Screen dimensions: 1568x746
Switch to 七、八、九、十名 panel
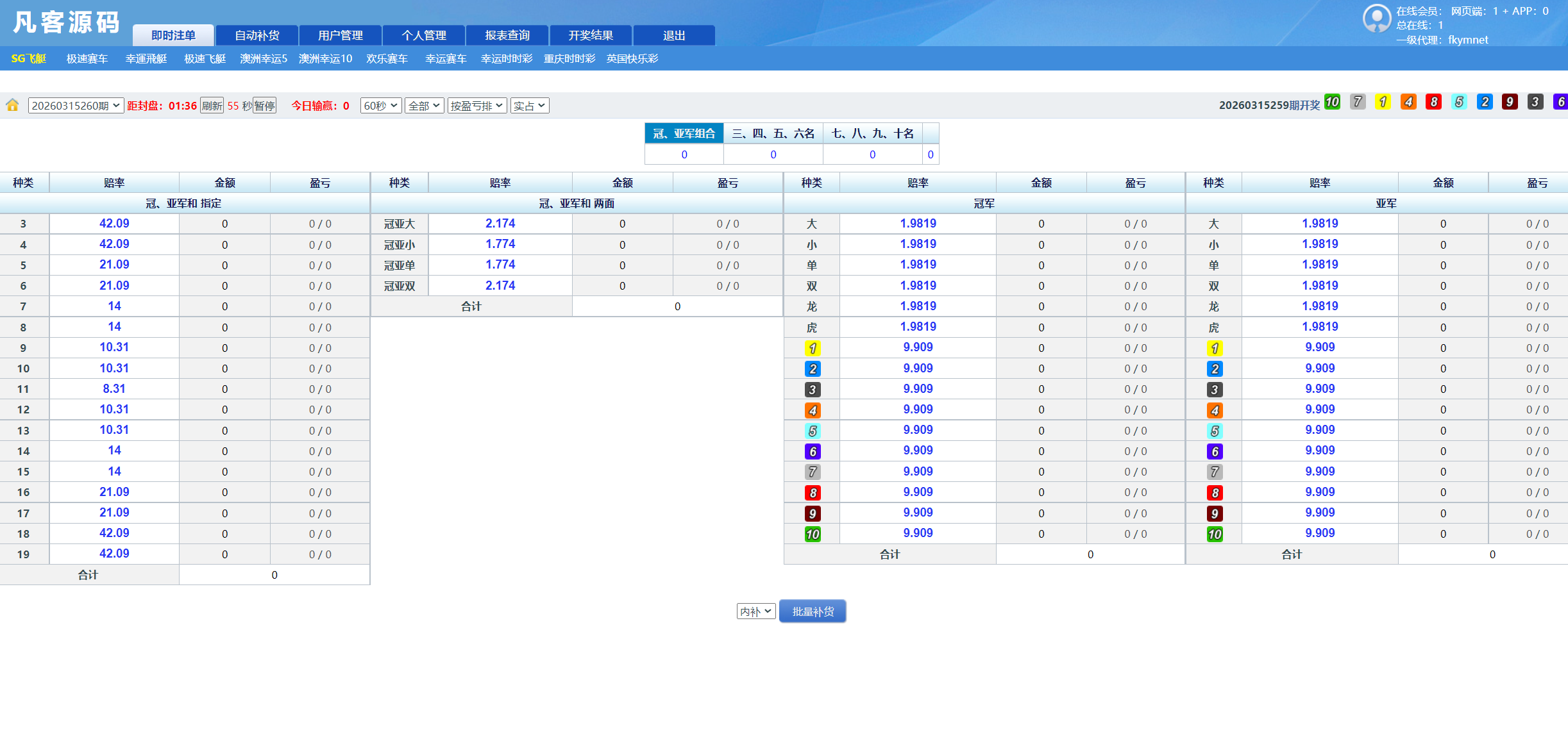[x=872, y=133]
